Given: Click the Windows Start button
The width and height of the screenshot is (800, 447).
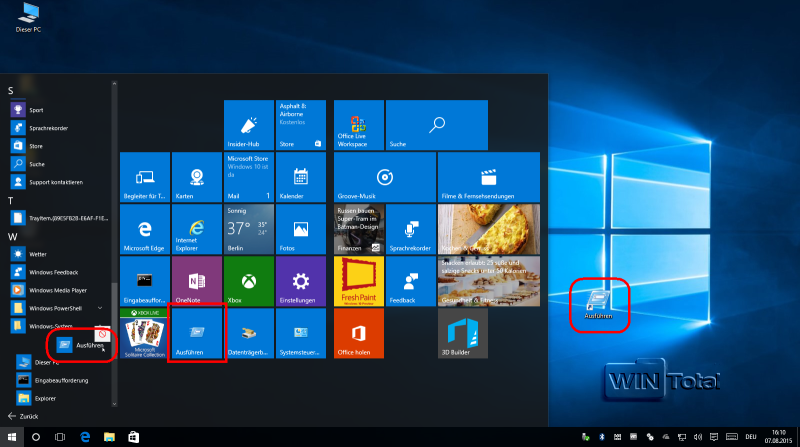Looking at the screenshot, I should (12, 437).
